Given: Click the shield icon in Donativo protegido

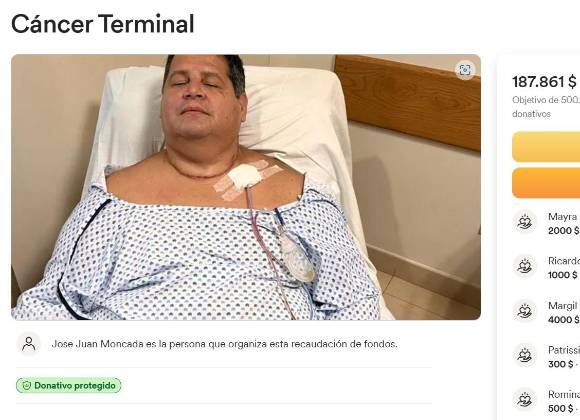Looking at the screenshot, I should tap(27, 386).
